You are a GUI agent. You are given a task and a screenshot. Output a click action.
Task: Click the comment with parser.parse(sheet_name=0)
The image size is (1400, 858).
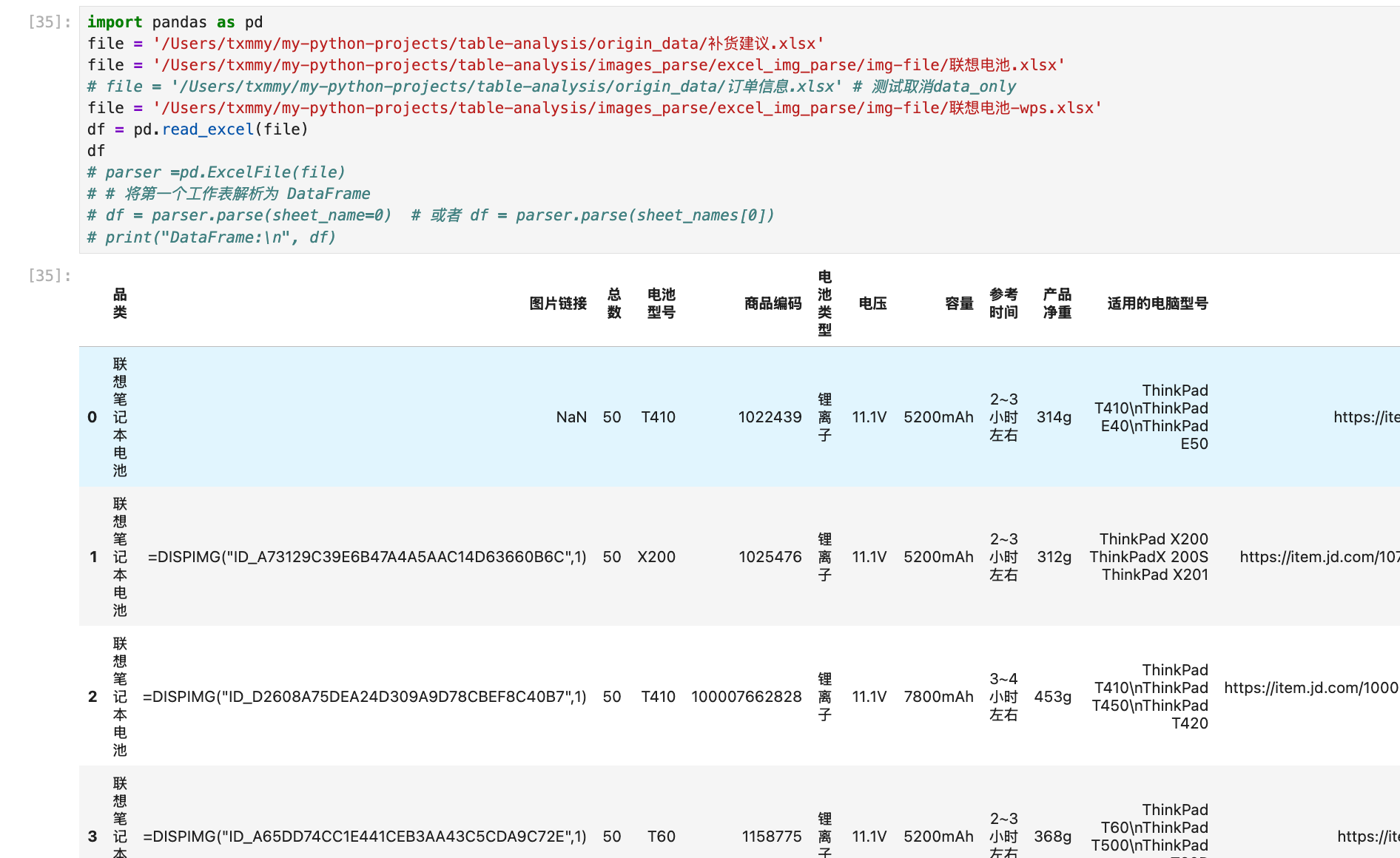[431, 215]
